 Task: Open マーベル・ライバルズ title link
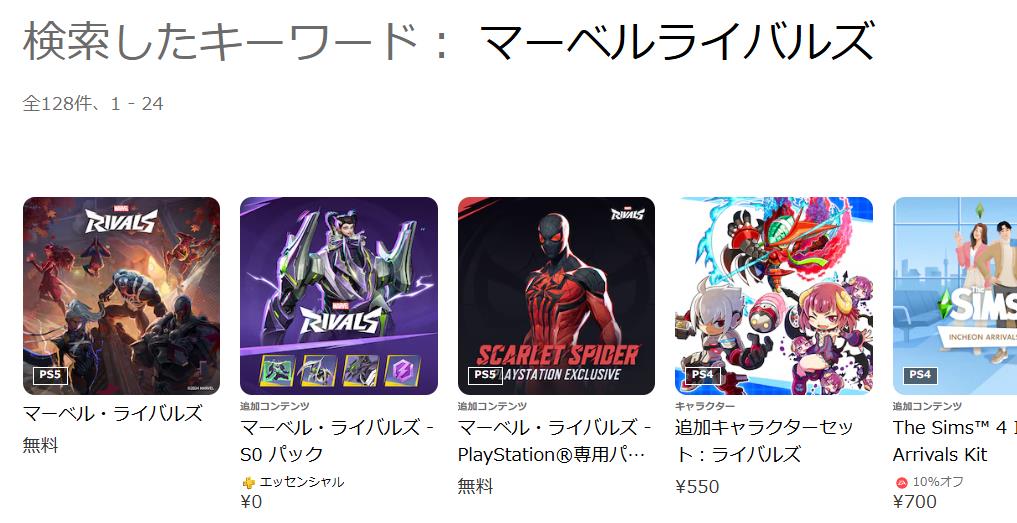[x=113, y=413]
